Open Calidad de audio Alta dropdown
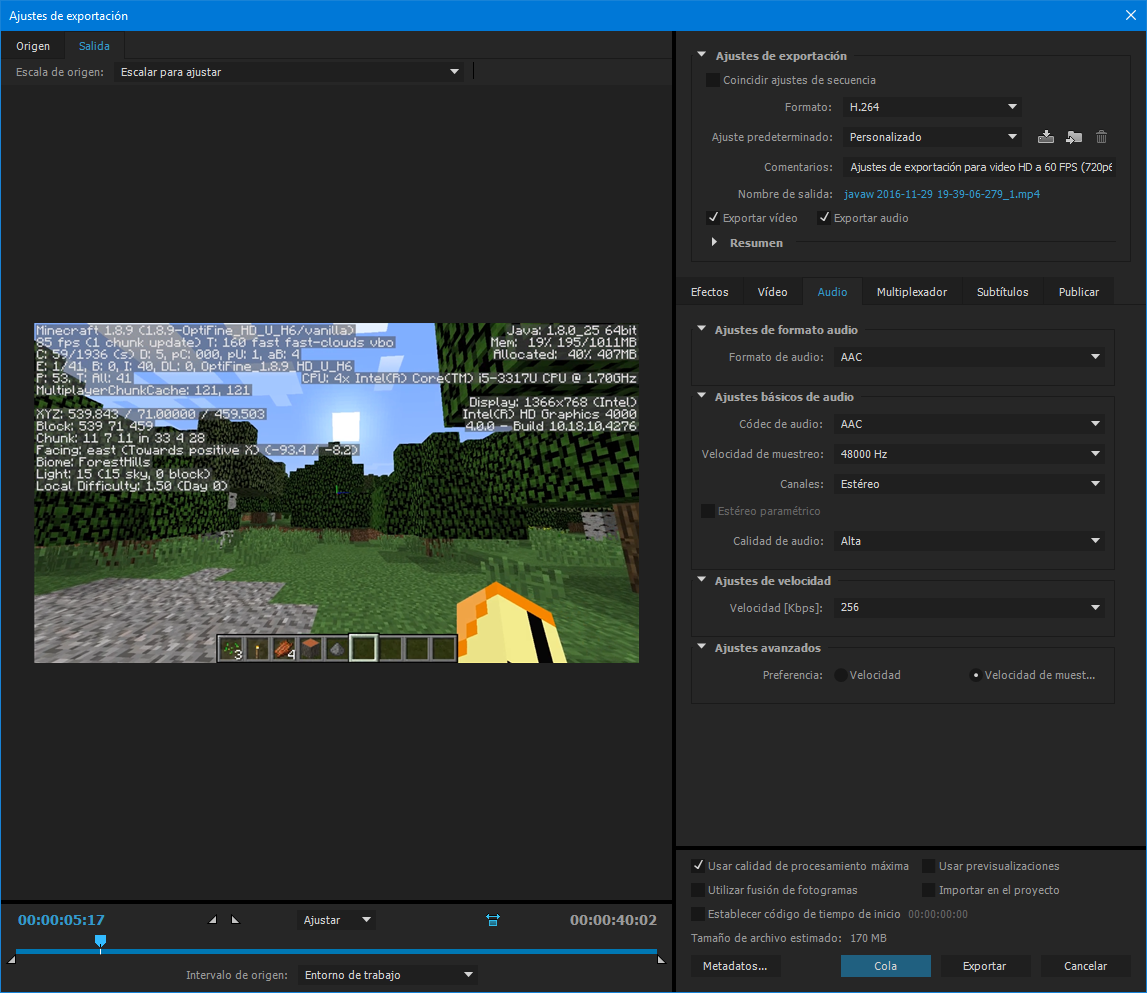 point(969,541)
